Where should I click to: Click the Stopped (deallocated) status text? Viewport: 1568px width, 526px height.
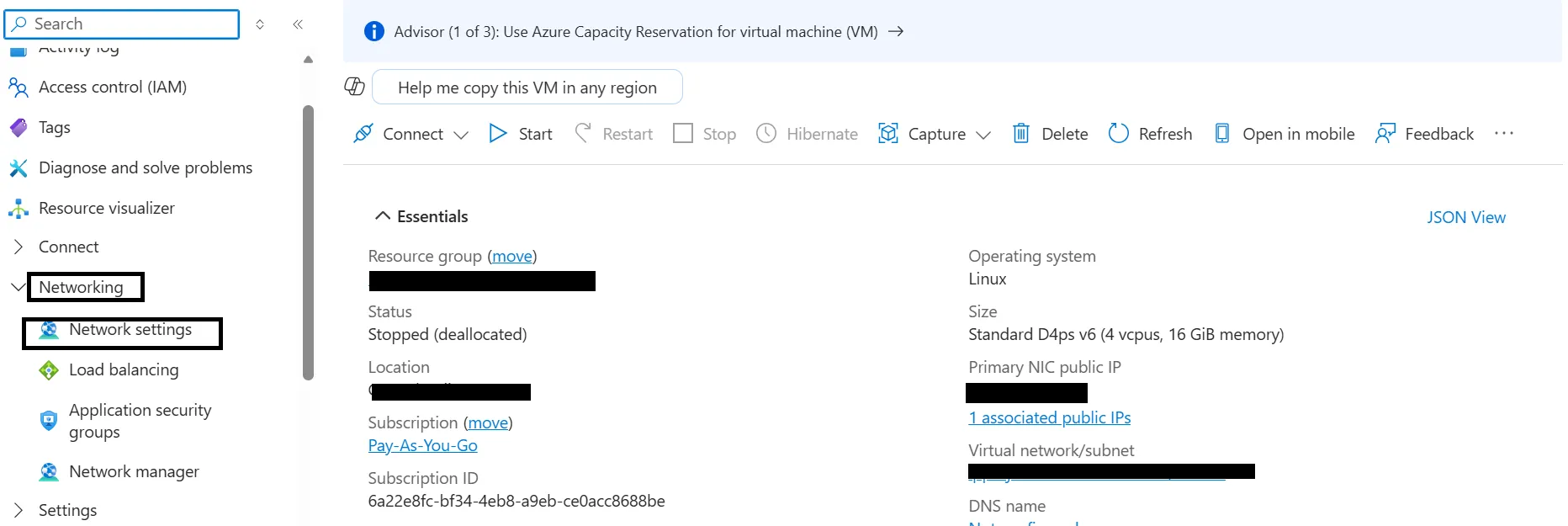[x=448, y=334]
